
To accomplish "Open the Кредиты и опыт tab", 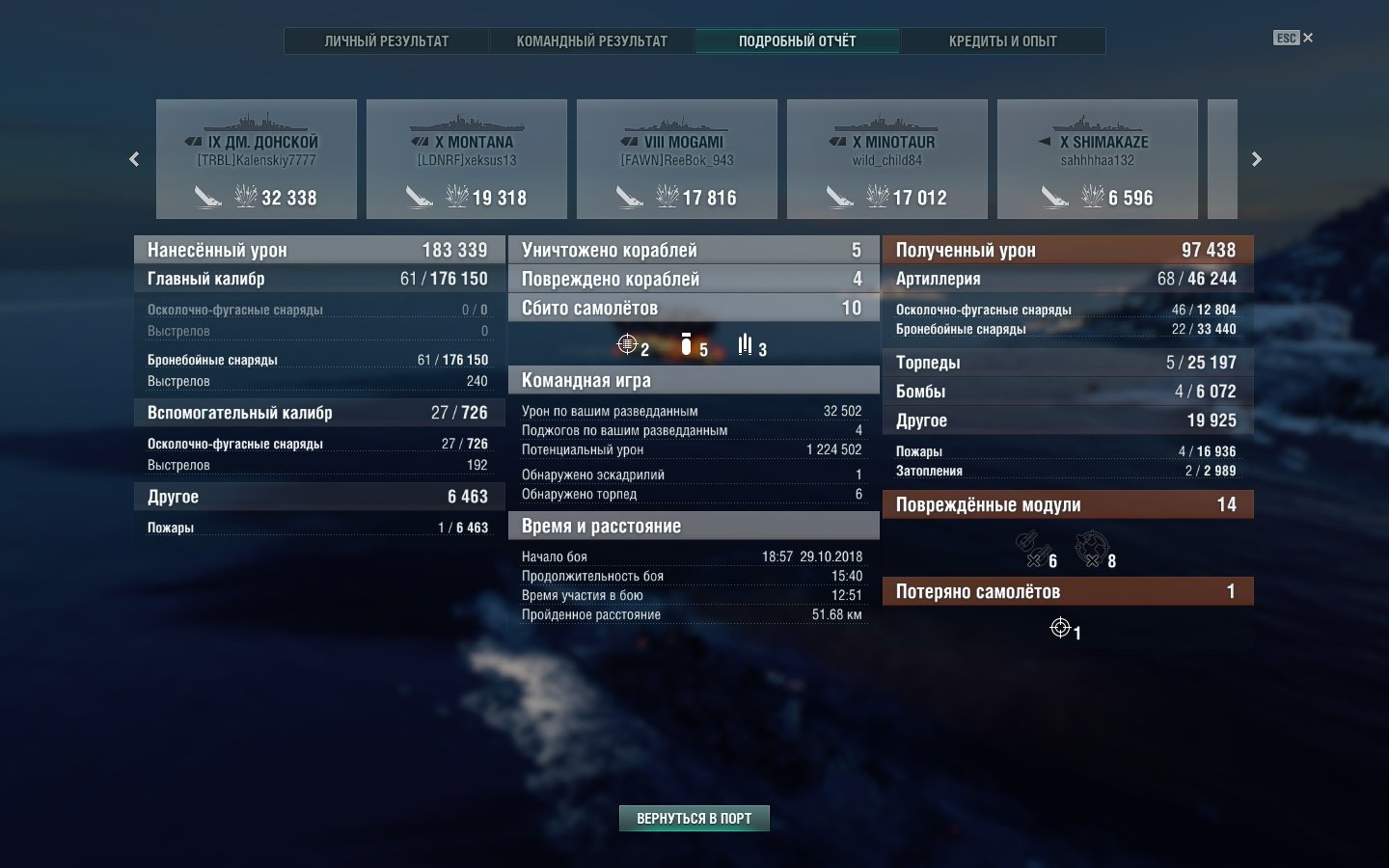I will [1003, 41].
